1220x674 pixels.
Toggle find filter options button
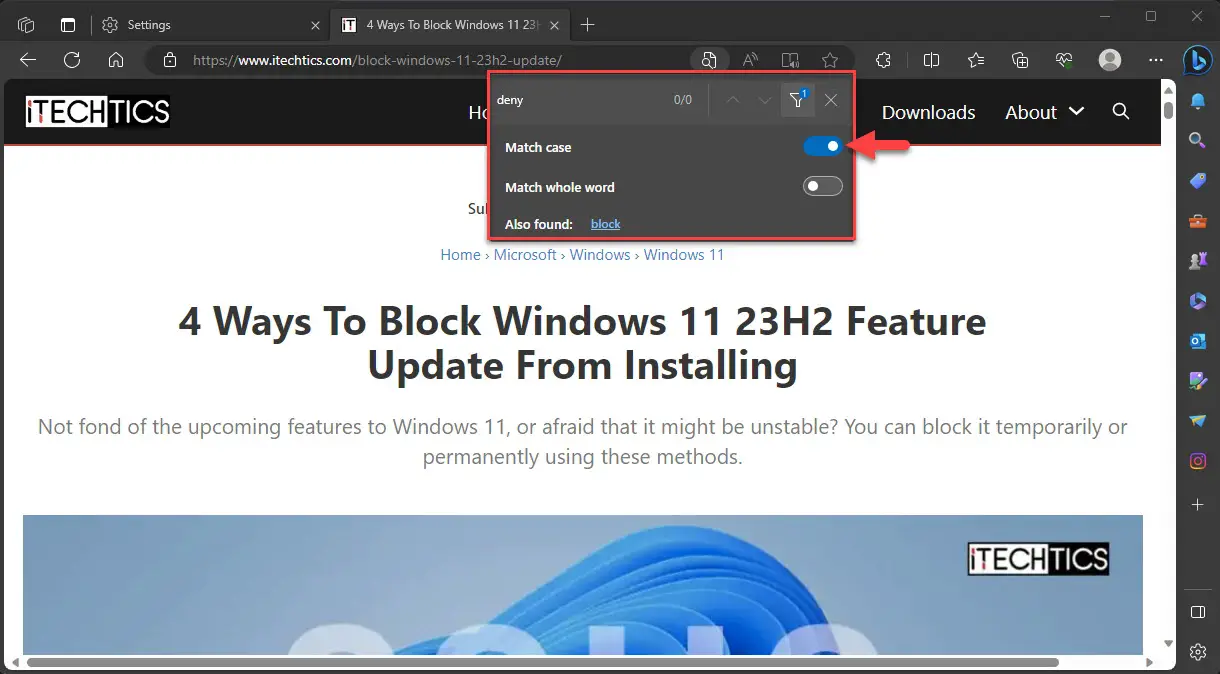pos(798,100)
